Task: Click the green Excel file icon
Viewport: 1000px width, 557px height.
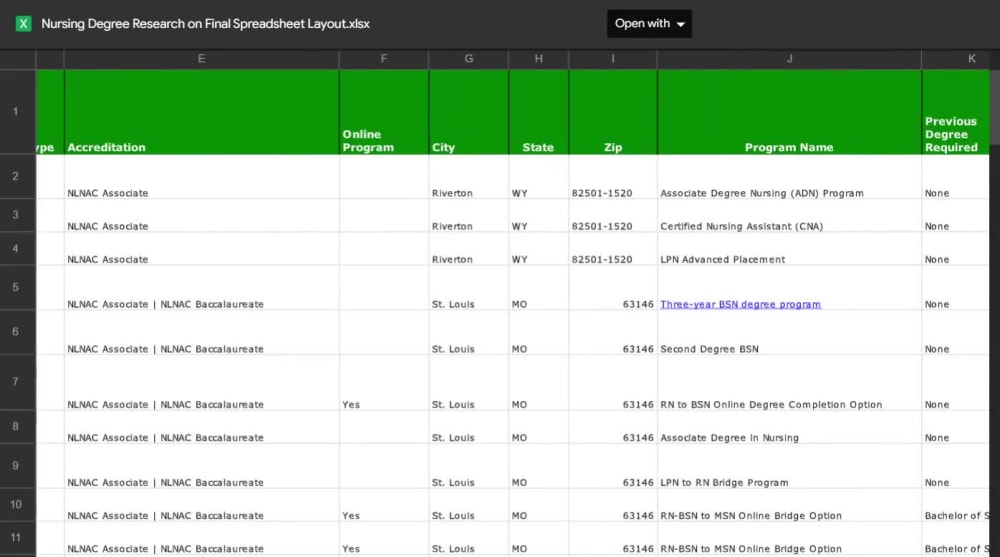Action: click(x=24, y=24)
